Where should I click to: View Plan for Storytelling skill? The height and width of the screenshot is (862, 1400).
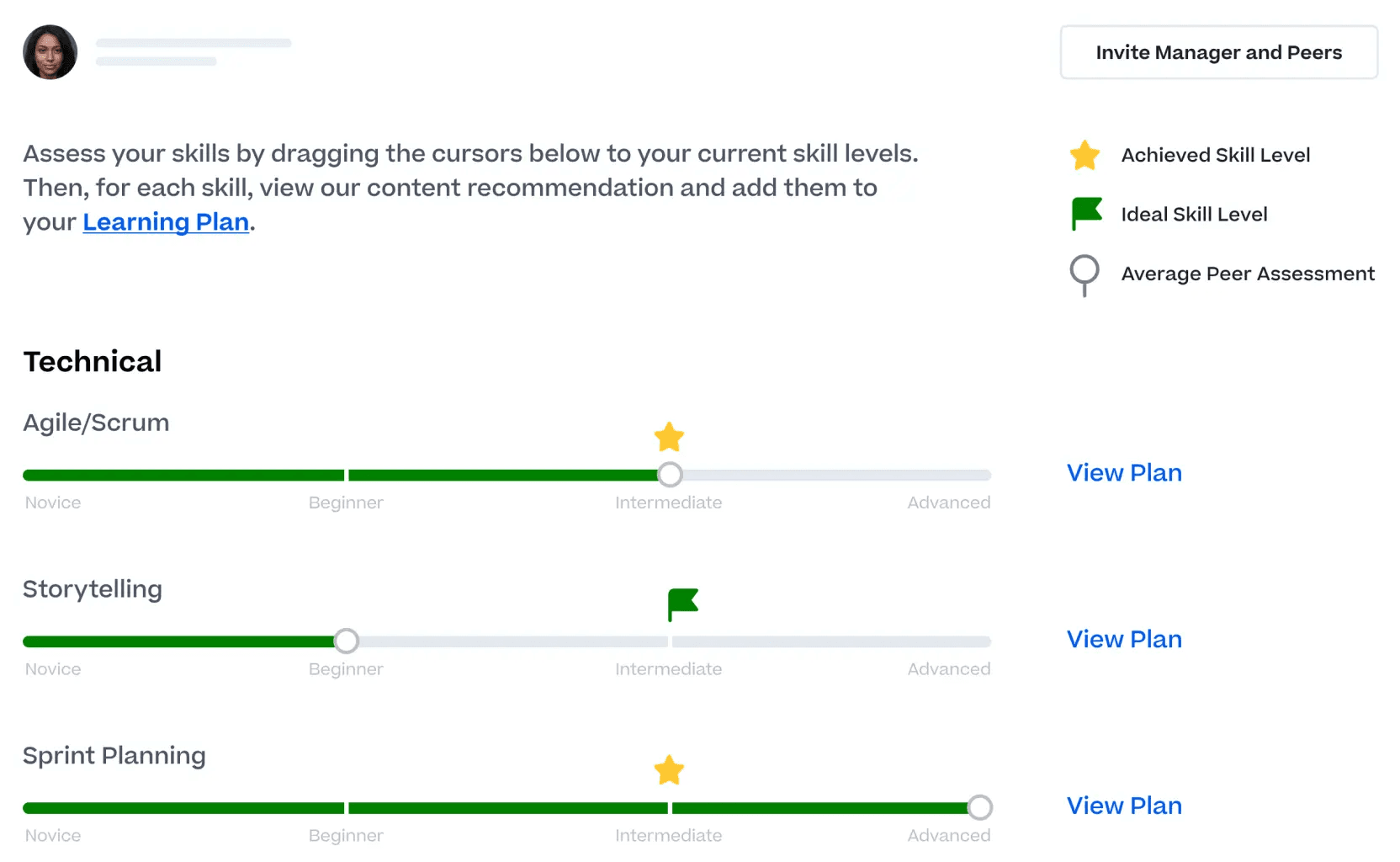(1124, 639)
